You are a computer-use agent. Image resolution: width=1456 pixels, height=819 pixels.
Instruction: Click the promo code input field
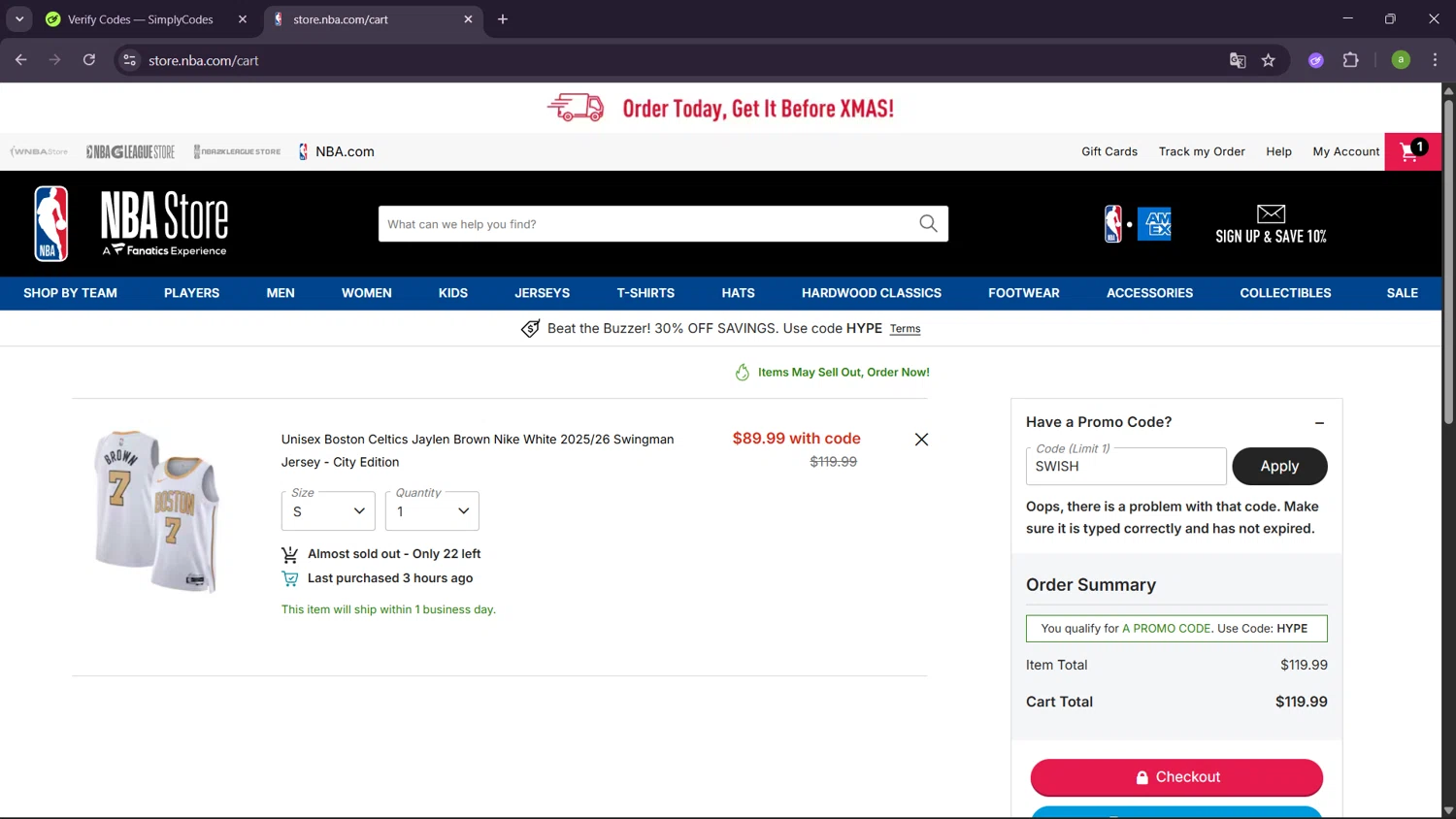click(1126, 466)
